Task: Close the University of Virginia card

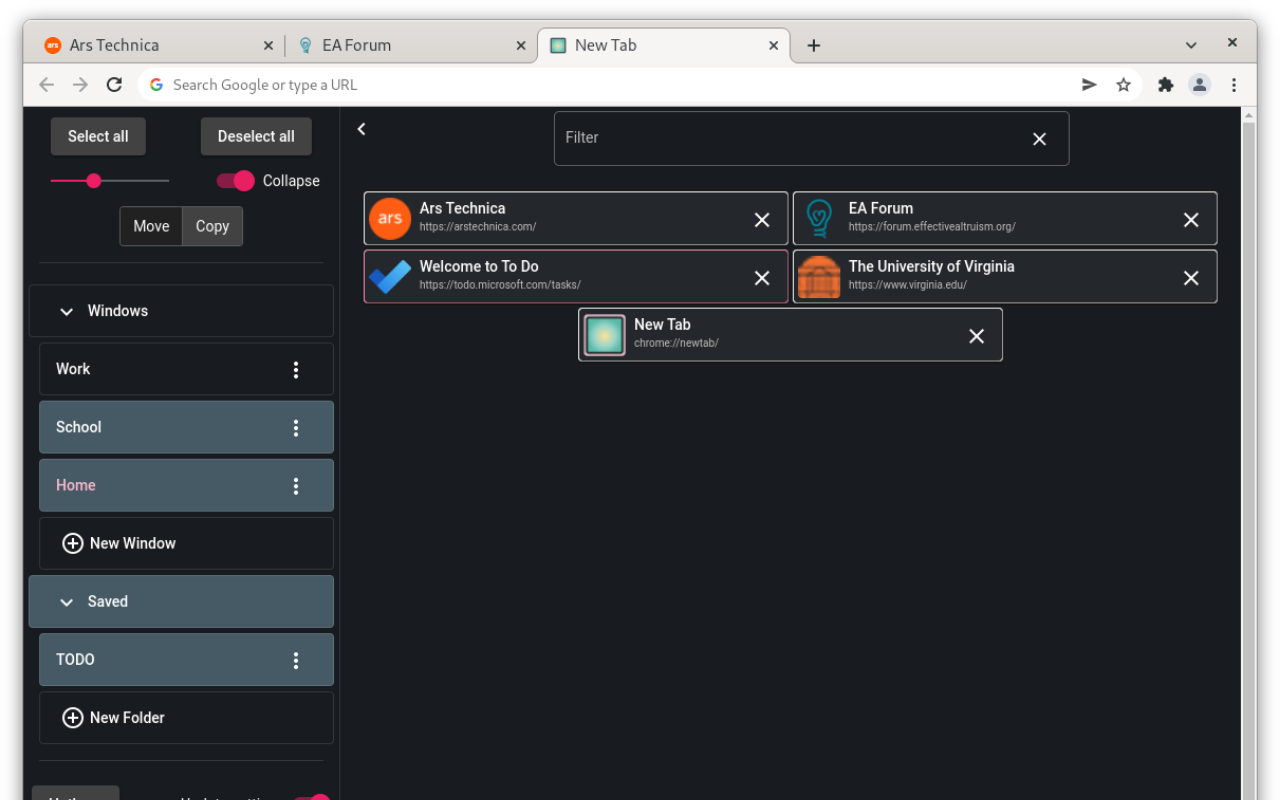Action: click(x=1191, y=278)
